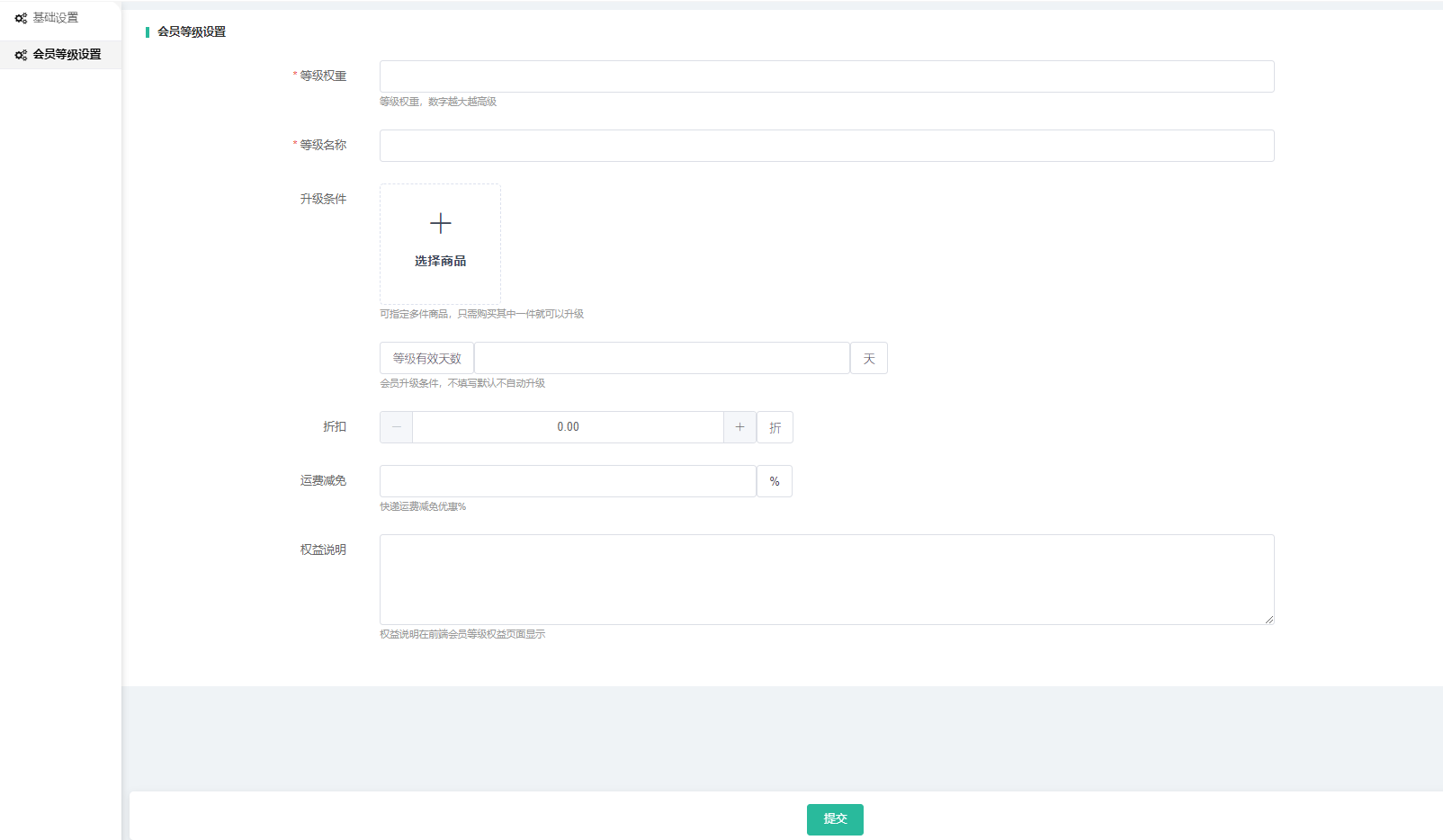The image size is (1443, 840).
Task: Focus the 等级有效天数 number input
Action: pyautogui.click(x=661, y=358)
